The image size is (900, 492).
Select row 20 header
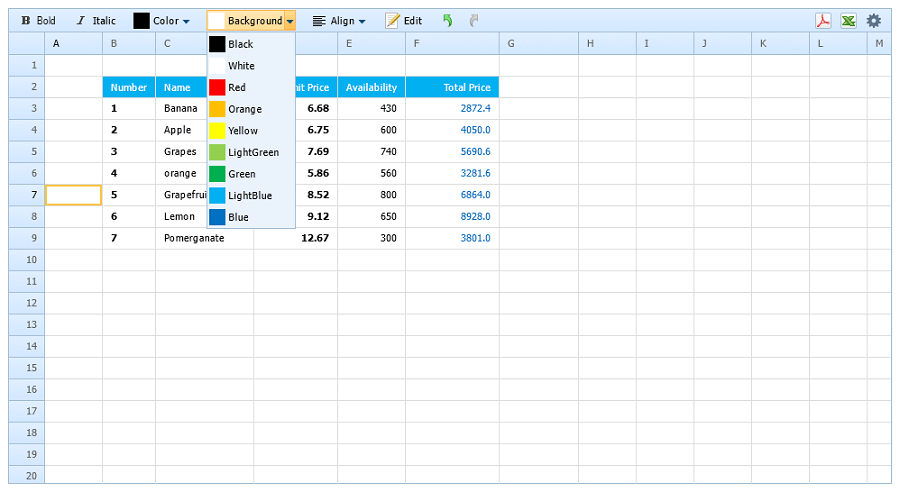point(27,475)
